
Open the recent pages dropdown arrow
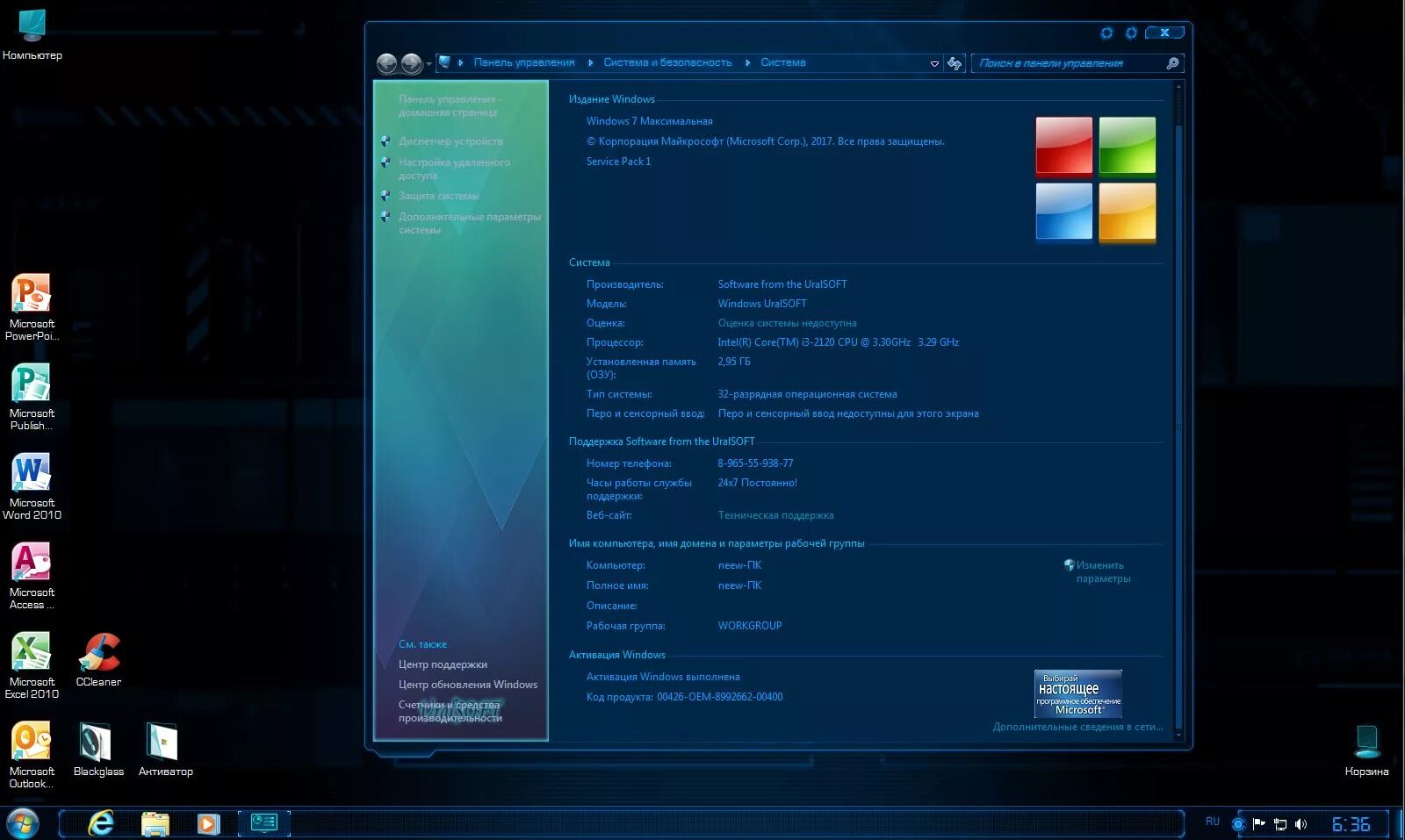click(x=429, y=64)
